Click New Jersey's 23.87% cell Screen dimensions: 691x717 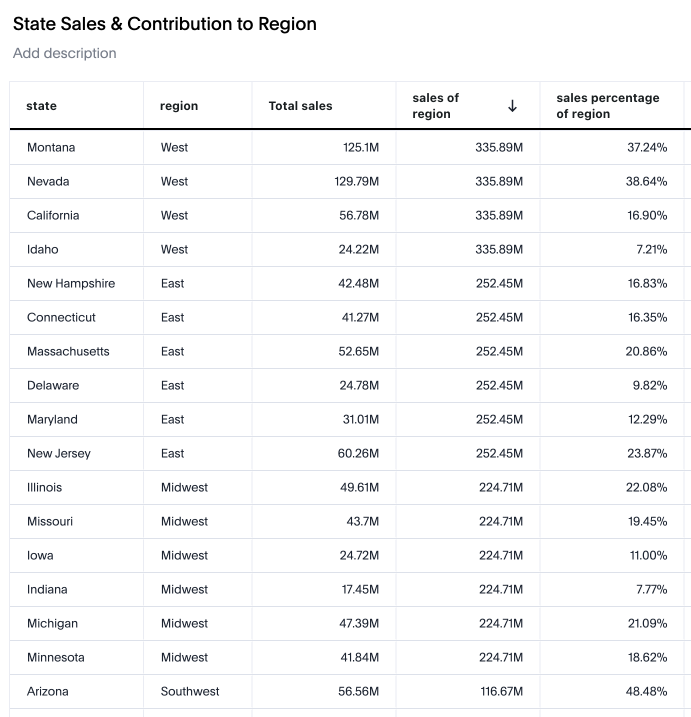click(647, 454)
